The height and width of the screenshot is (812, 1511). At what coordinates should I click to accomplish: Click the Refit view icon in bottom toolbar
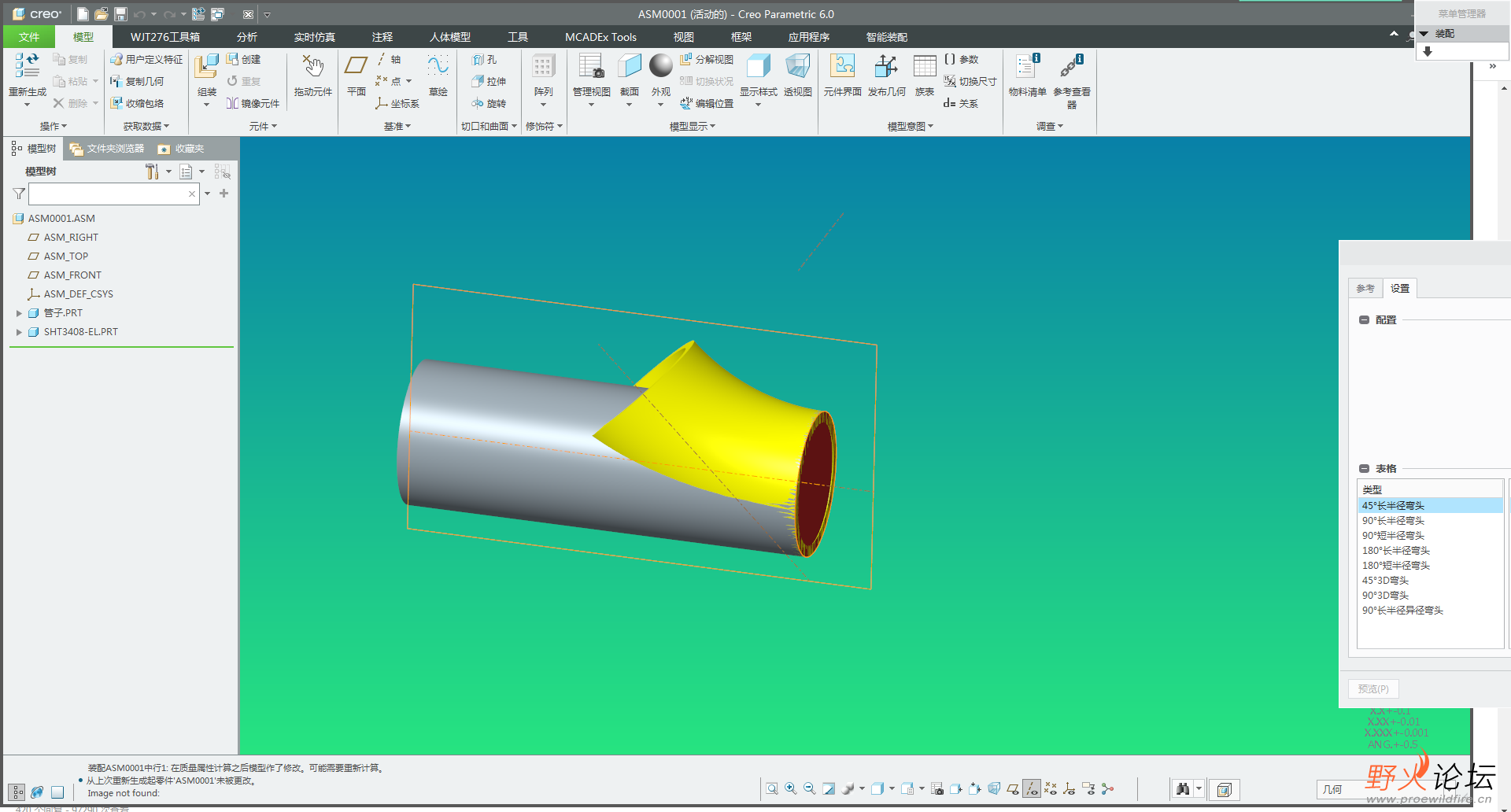point(772,789)
